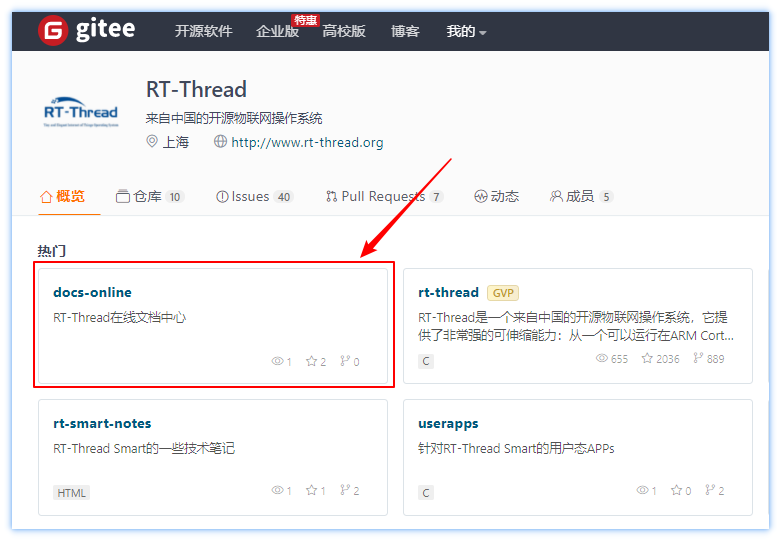Click the GVP badge on rt-thread
Image resolution: width=781 pixels, height=541 pixels.
(x=503, y=293)
